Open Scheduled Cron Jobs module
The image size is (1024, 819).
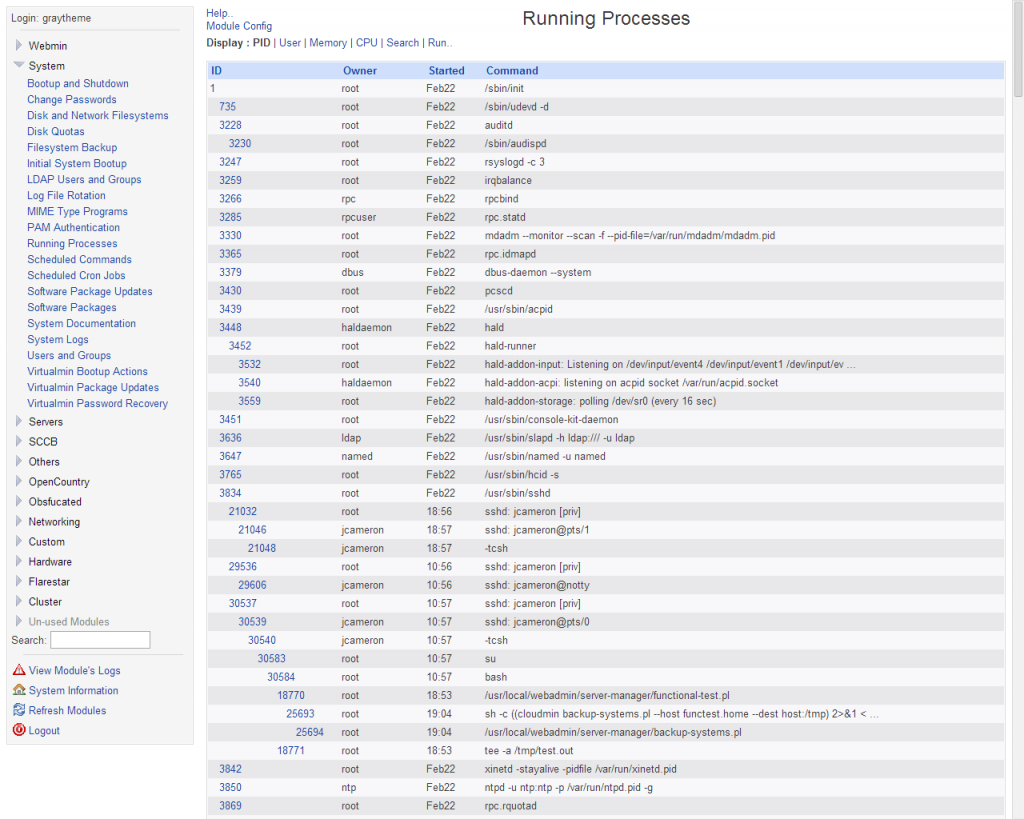75,275
